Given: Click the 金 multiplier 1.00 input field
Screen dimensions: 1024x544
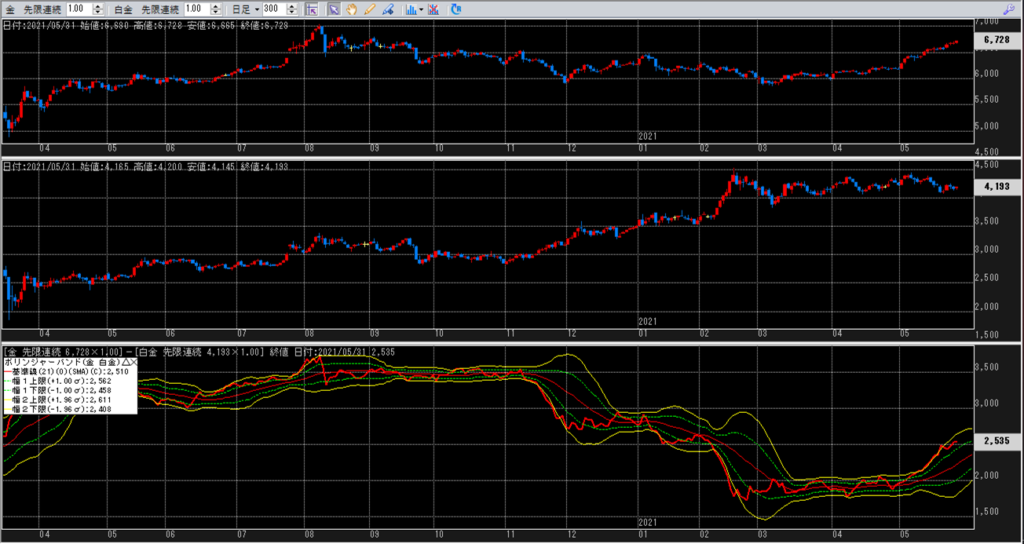Looking at the screenshot, I should pyautogui.click(x=76, y=8).
